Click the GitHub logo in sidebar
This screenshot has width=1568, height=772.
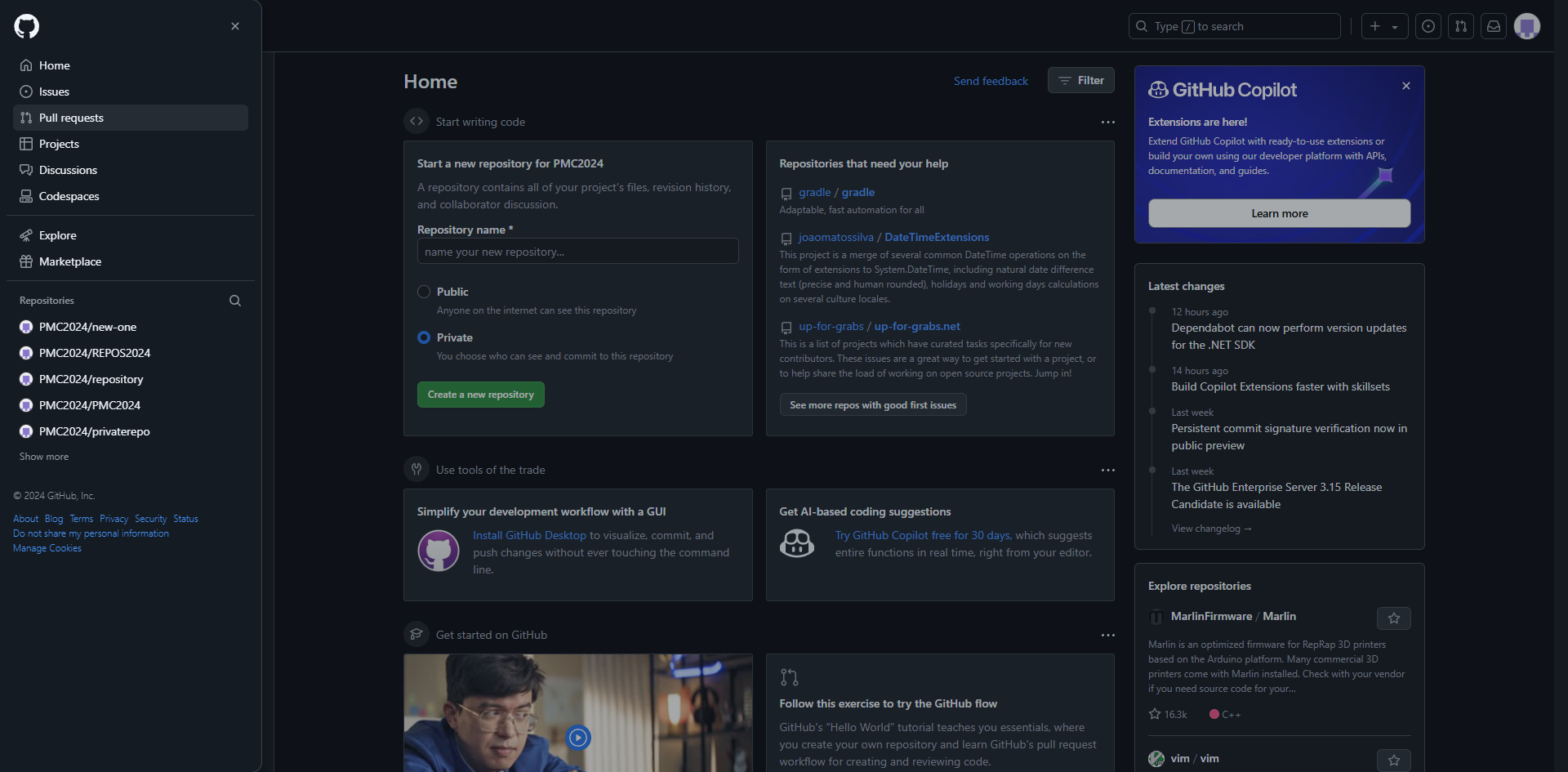(26, 26)
